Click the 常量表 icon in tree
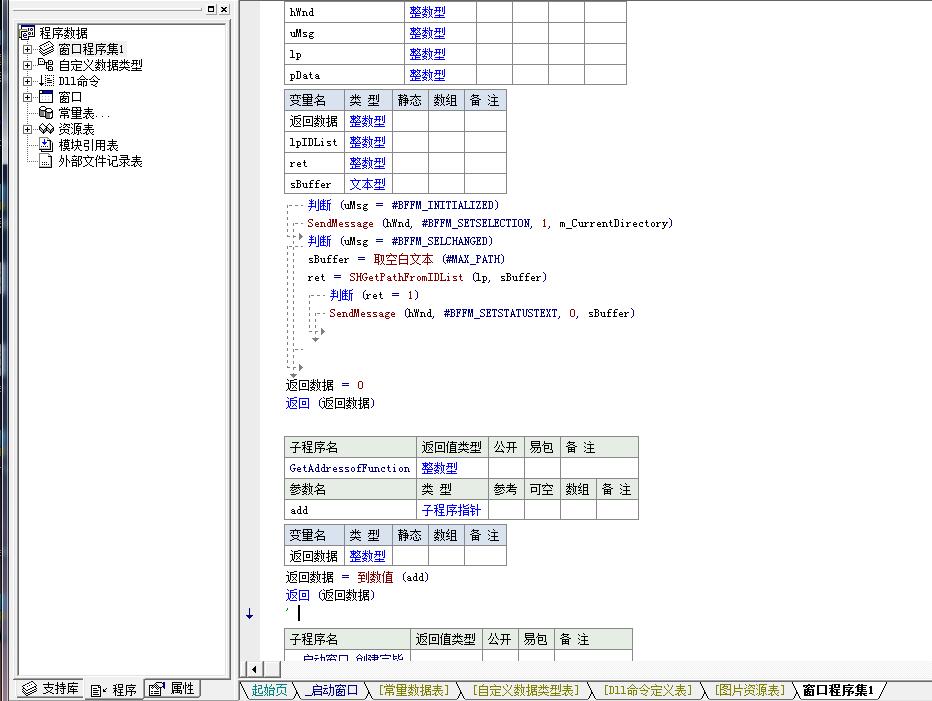 pos(46,113)
